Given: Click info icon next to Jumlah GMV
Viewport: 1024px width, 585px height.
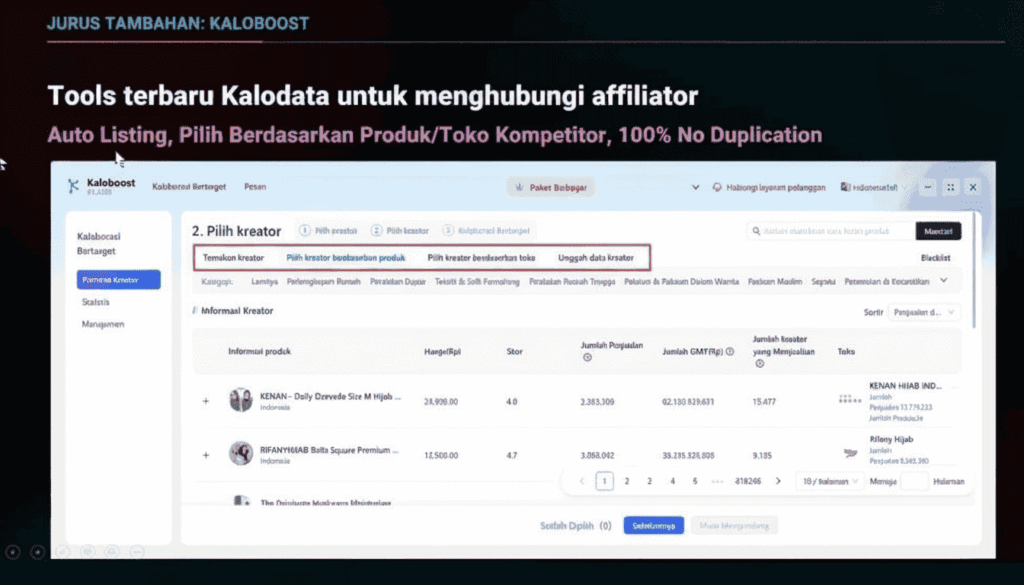Looking at the screenshot, I should [x=730, y=352].
